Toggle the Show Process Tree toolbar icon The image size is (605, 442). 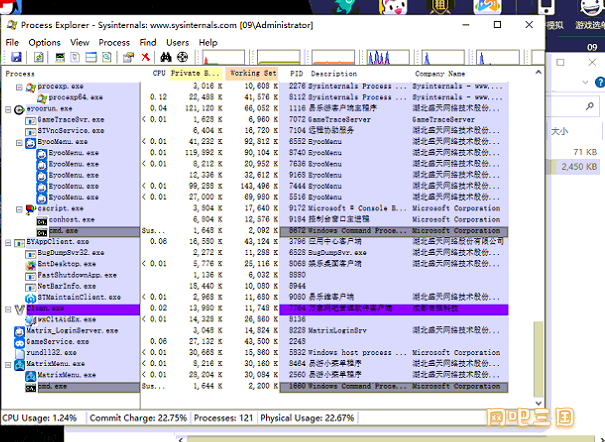pyautogui.click(x=75, y=57)
